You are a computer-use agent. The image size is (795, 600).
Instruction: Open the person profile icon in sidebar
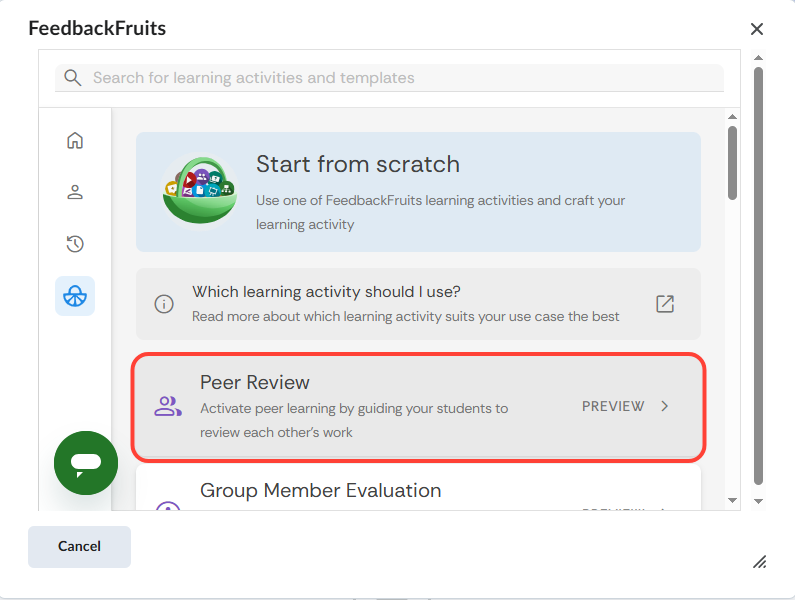tap(75, 192)
